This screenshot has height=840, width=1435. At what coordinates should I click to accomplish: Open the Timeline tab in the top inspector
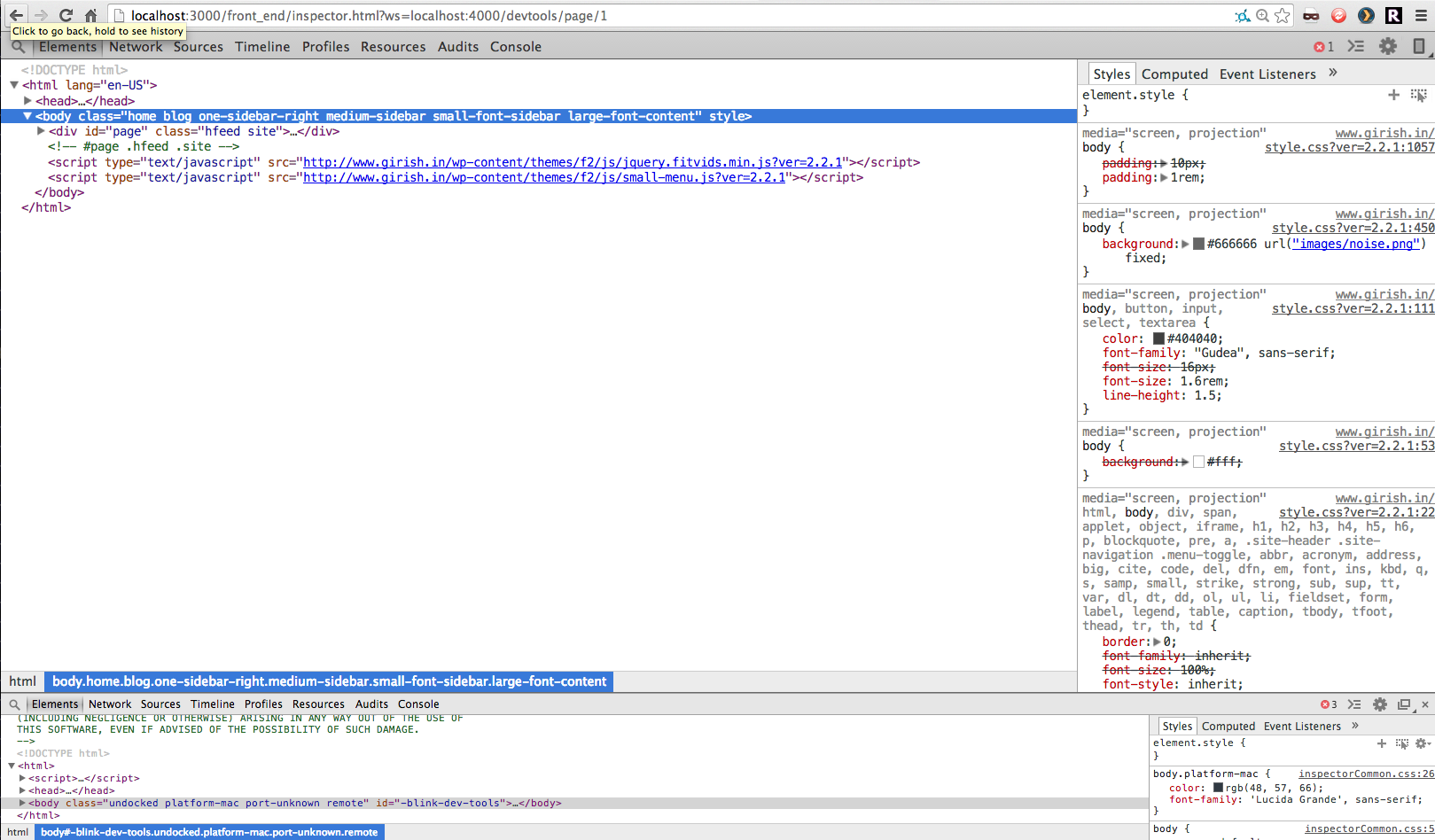pyautogui.click(x=262, y=47)
